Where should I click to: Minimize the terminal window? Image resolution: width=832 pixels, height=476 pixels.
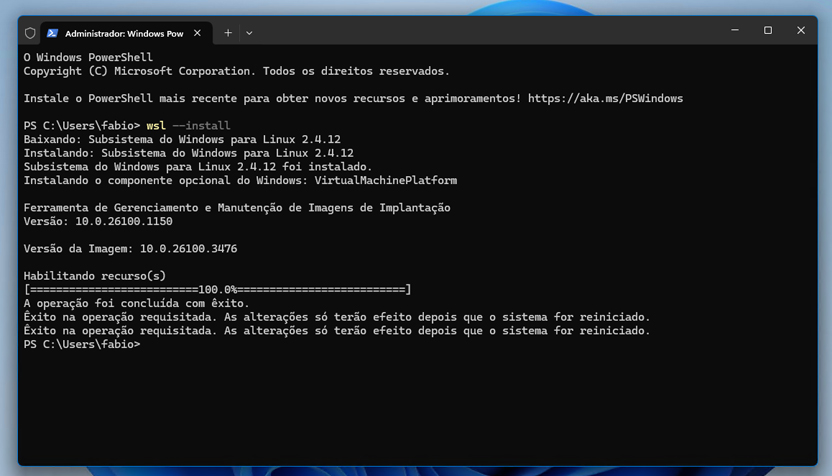pyautogui.click(x=735, y=30)
